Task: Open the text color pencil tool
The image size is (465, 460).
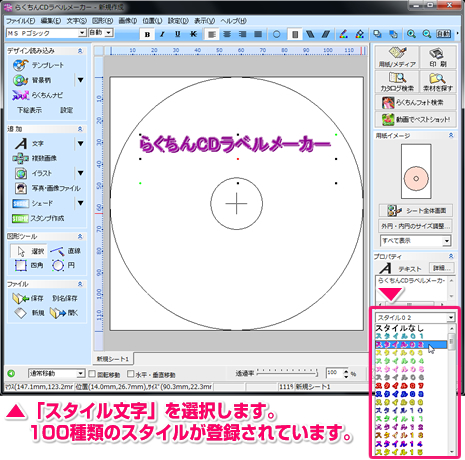Action: (x=344, y=34)
